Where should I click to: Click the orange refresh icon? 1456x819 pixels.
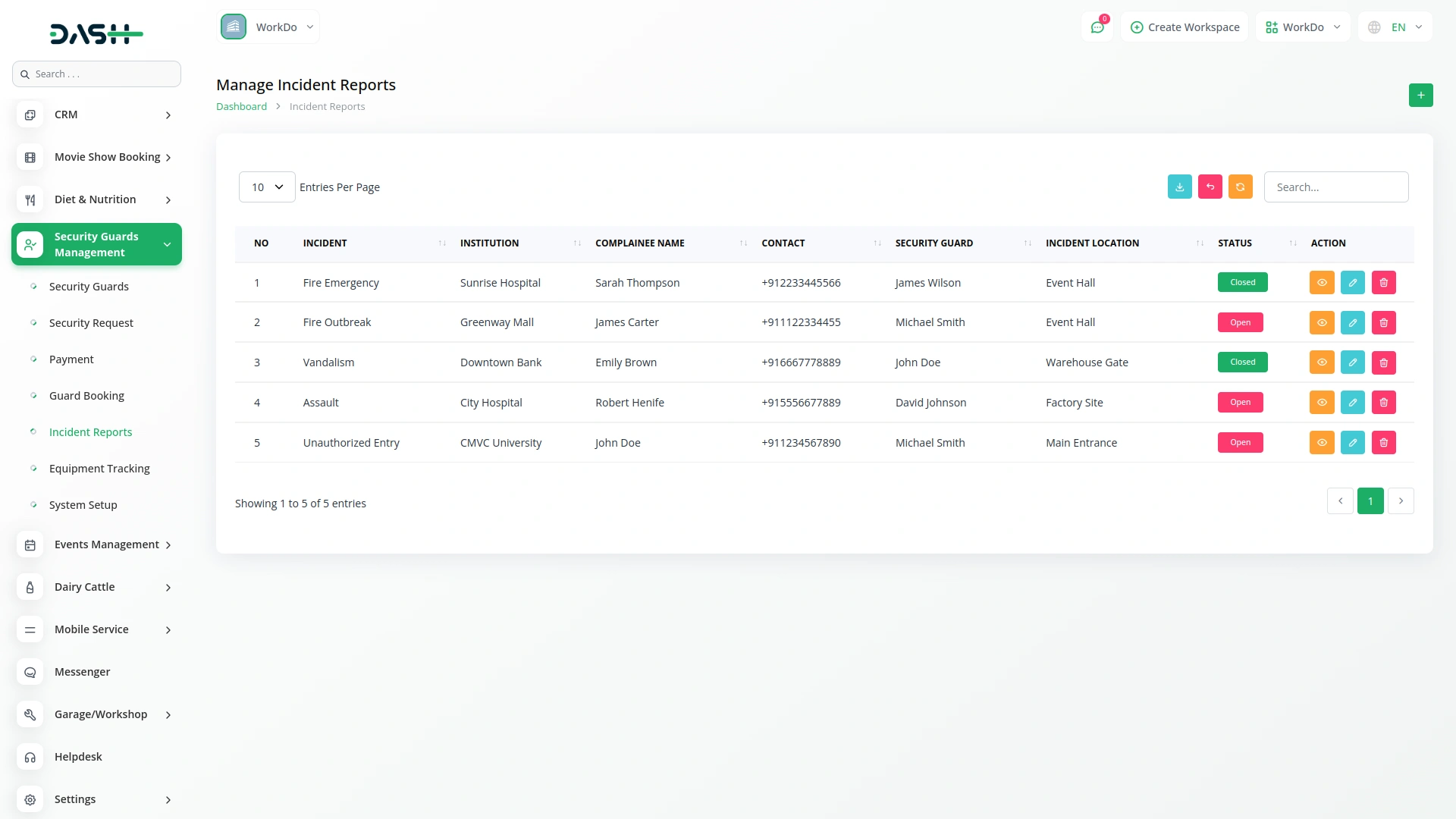[1240, 187]
